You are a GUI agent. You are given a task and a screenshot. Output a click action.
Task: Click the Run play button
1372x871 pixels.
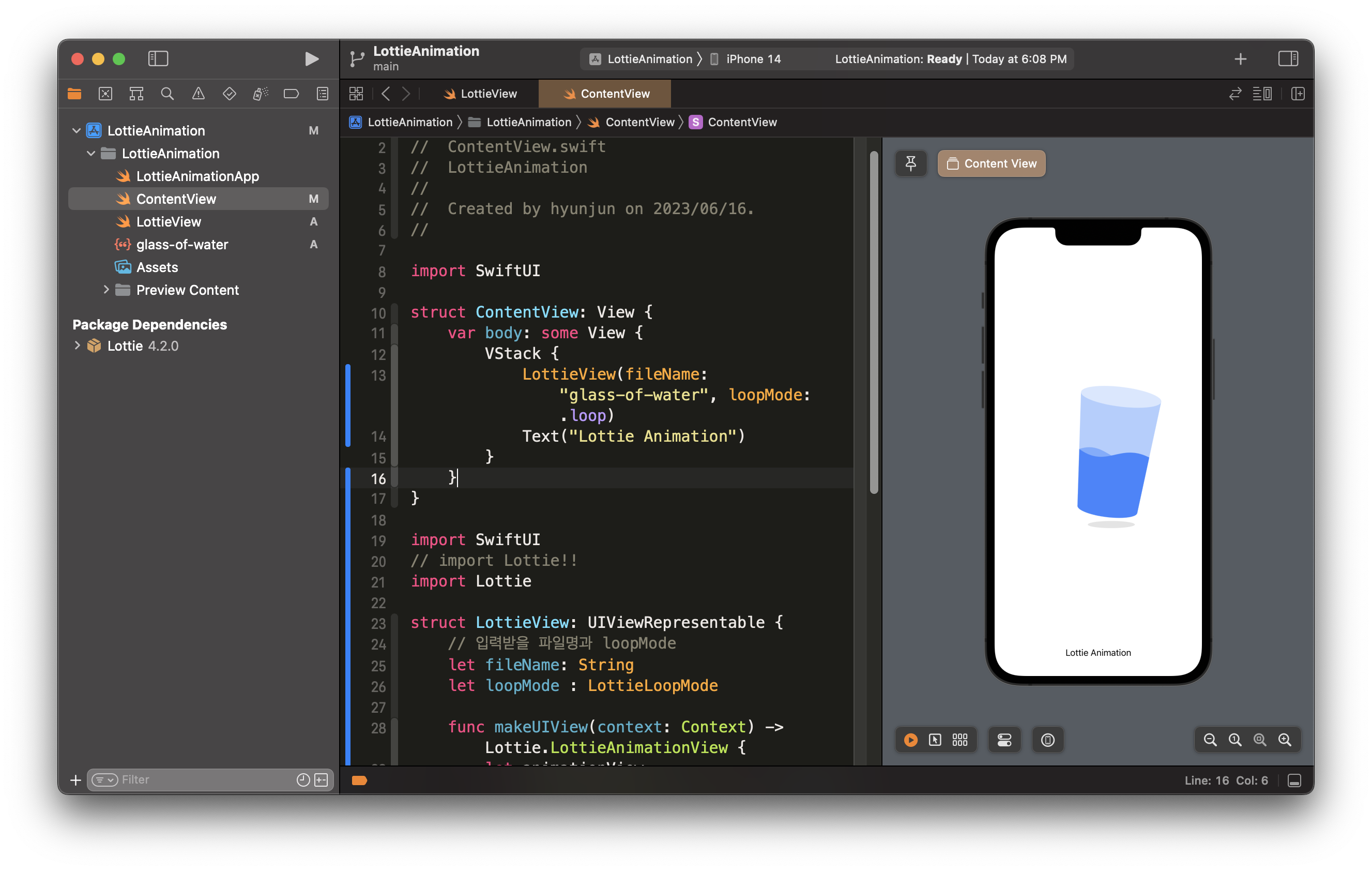311,59
